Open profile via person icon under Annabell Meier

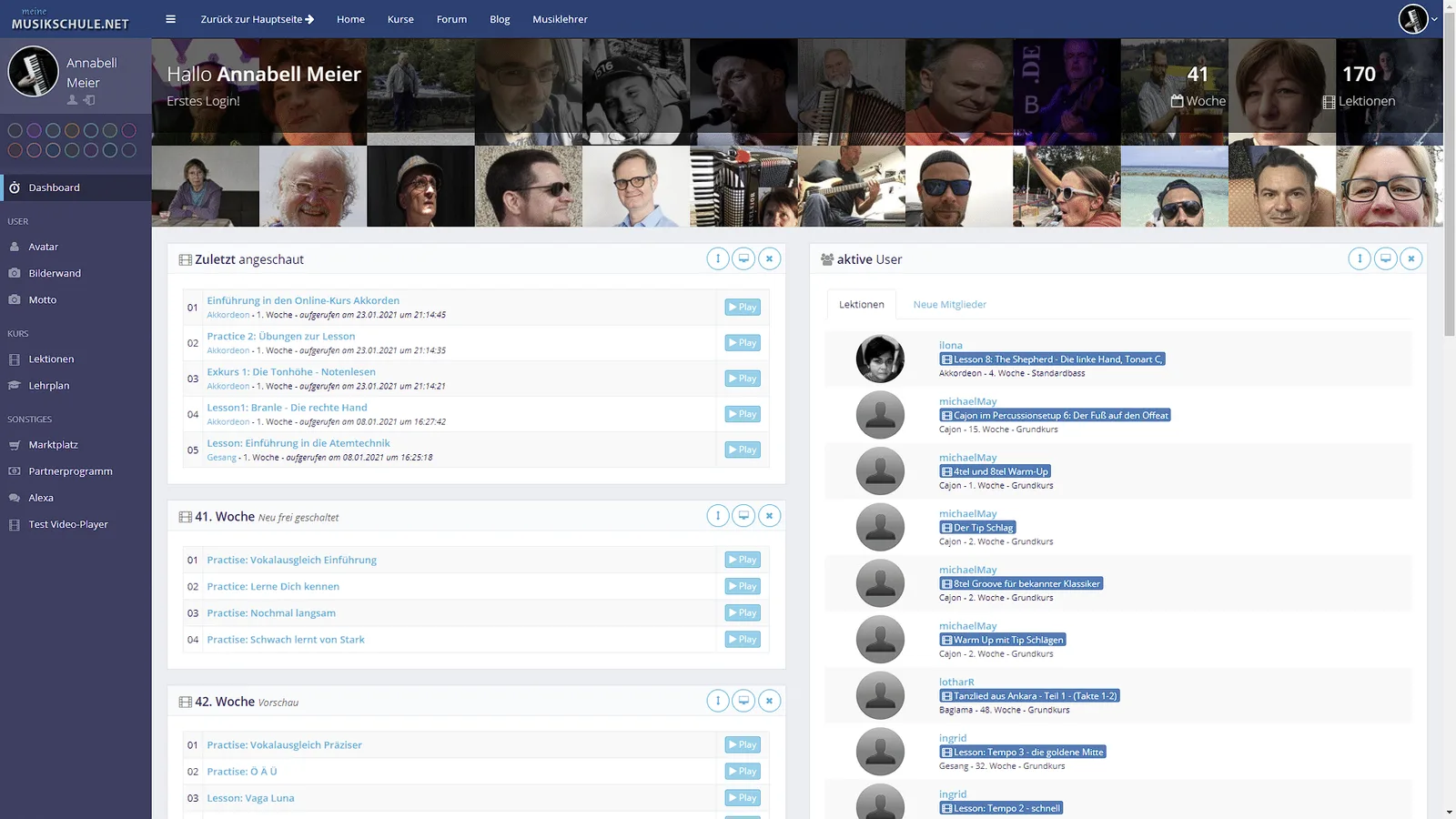point(73,100)
